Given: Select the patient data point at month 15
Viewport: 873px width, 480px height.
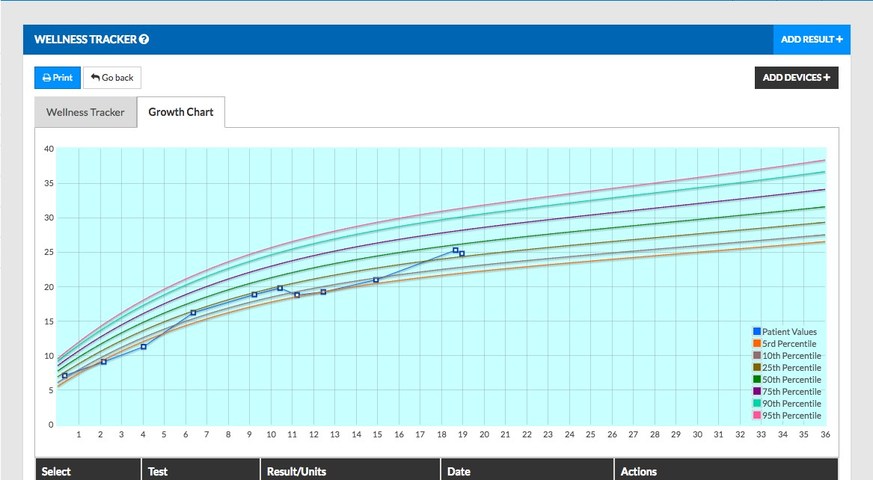Looking at the screenshot, I should (x=376, y=280).
